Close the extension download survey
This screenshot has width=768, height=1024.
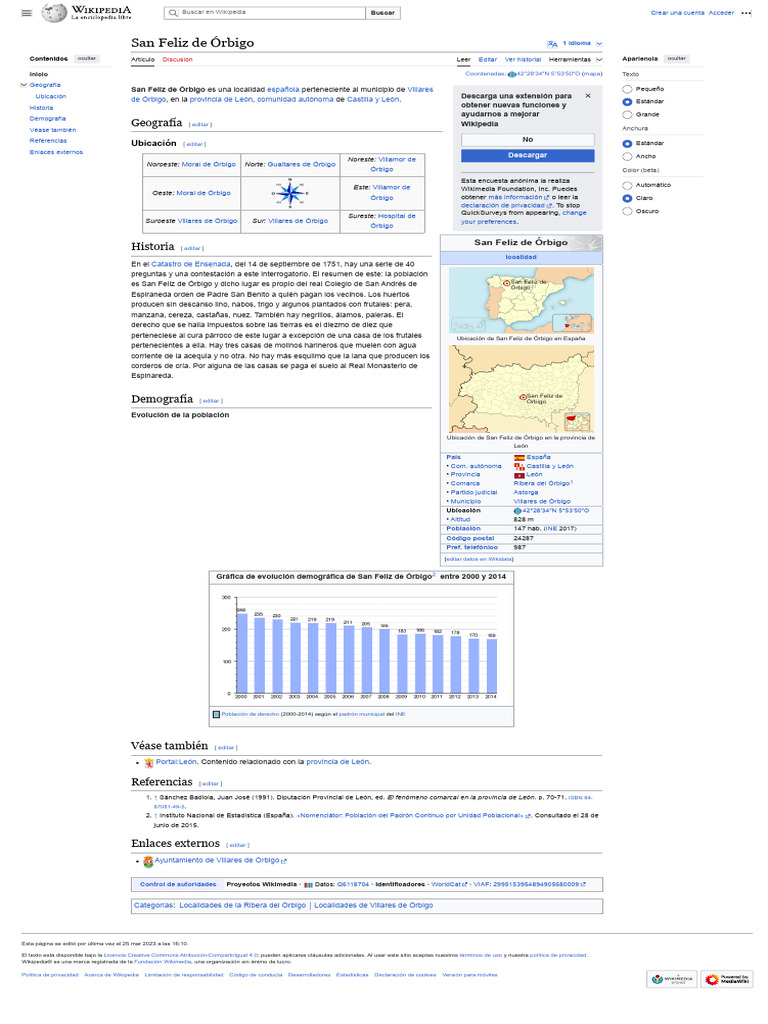(588, 96)
